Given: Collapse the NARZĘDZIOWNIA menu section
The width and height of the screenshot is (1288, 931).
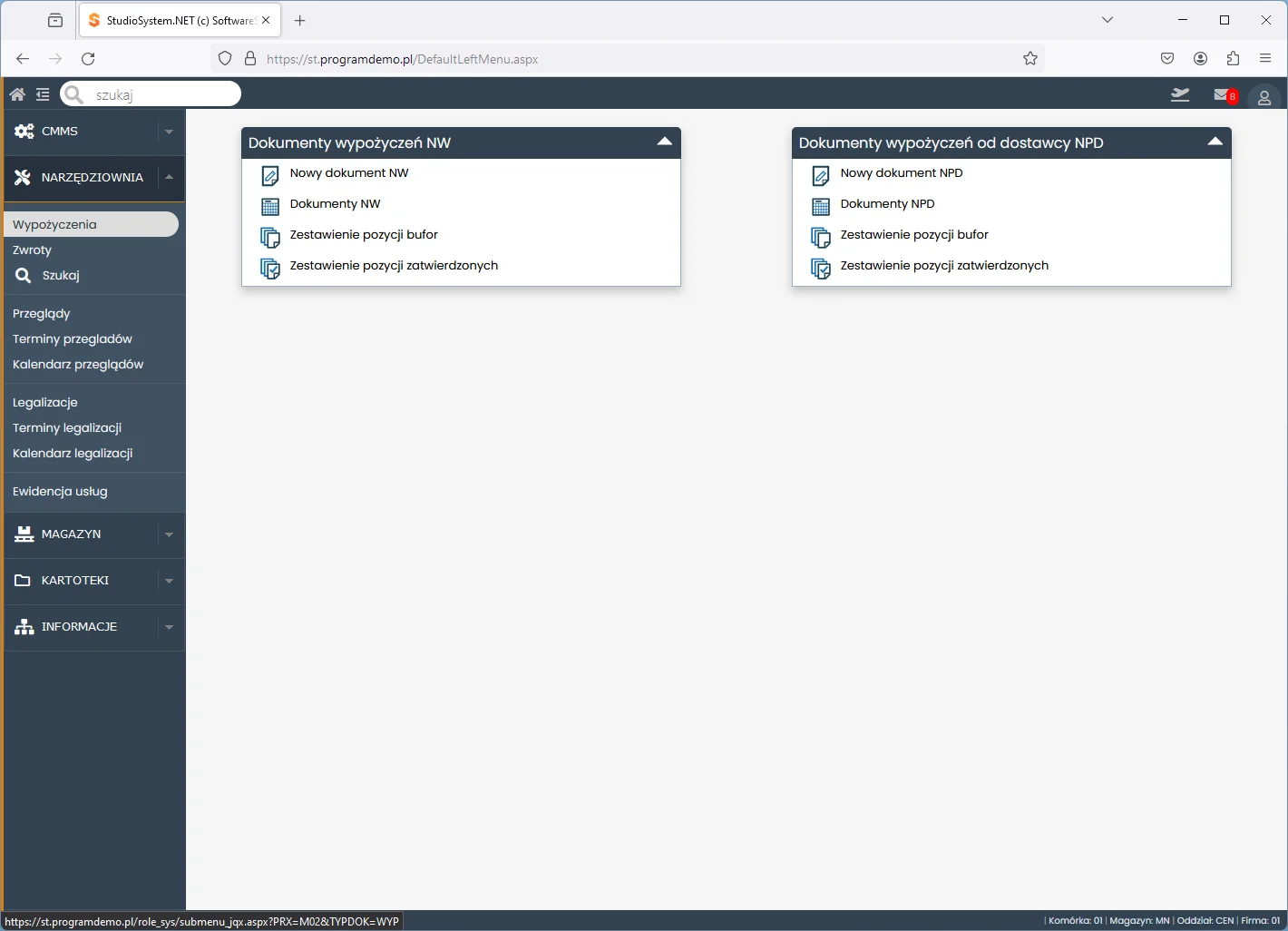Looking at the screenshot, I should pyautogui.click(x=169, y=178).
